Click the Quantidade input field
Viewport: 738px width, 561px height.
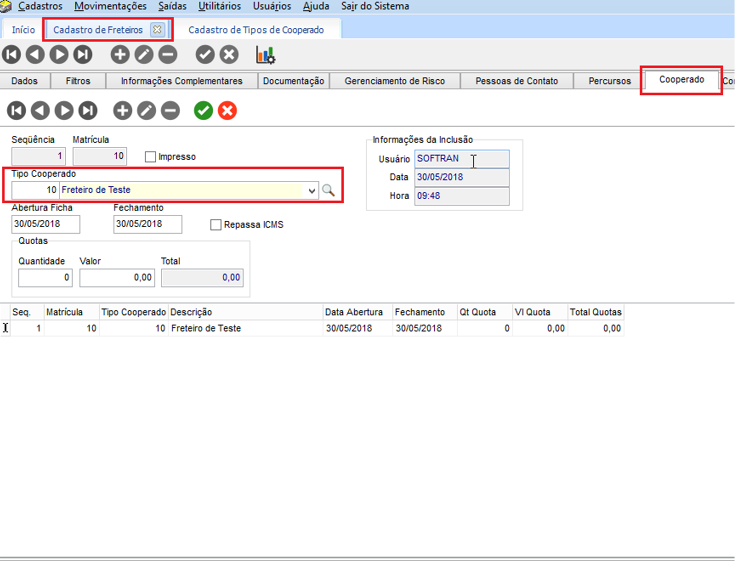coord(45,277)
